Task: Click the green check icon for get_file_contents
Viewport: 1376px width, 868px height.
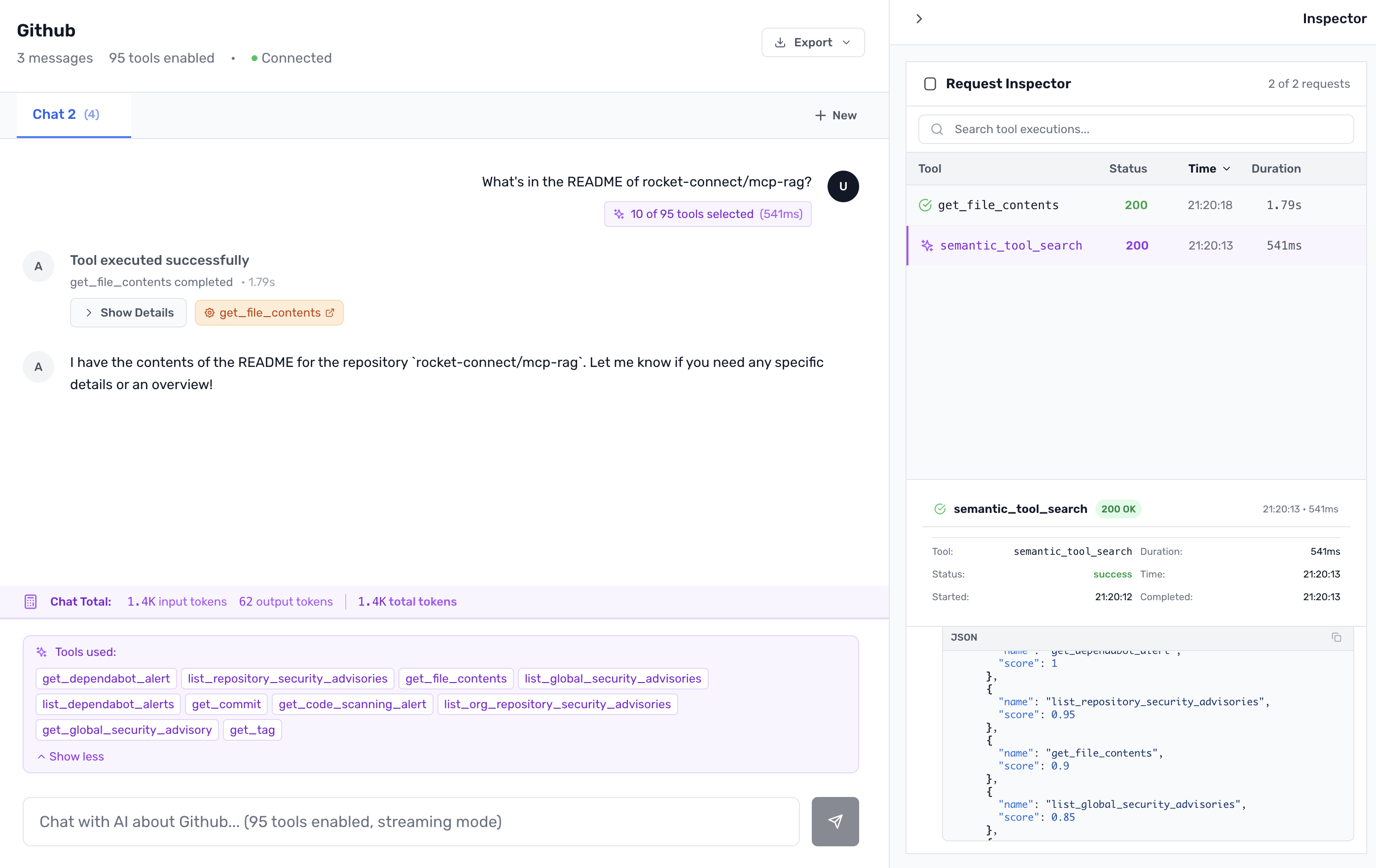Action: point(925,205)
